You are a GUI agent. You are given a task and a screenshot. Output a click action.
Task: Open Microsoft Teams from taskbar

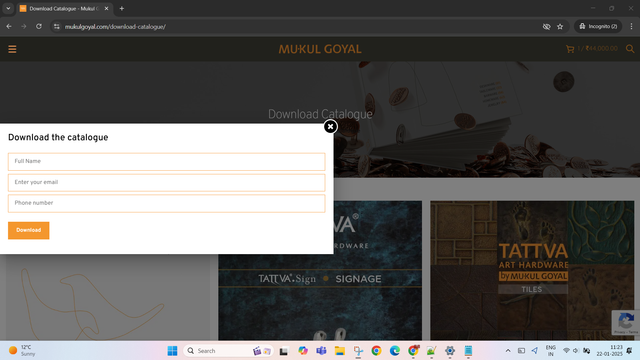(x=321, y=351)
